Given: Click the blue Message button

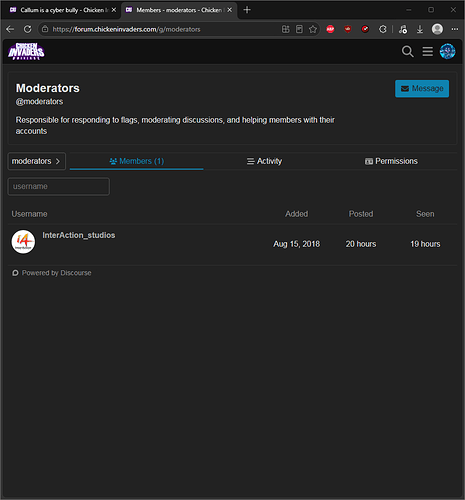Looking at the screenshot, I should click(x=422, y=89).
